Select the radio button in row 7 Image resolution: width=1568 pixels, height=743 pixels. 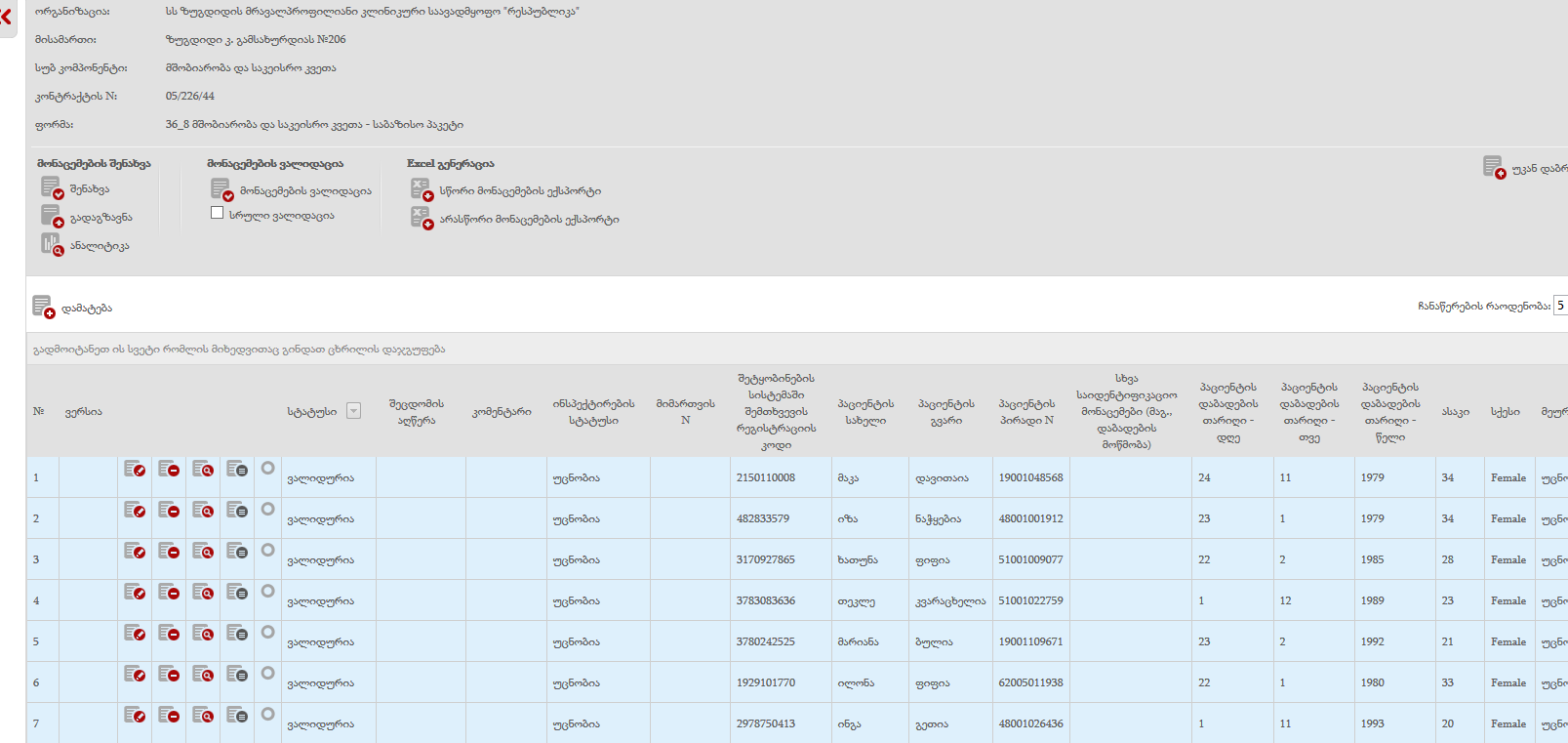click(267, 715)
